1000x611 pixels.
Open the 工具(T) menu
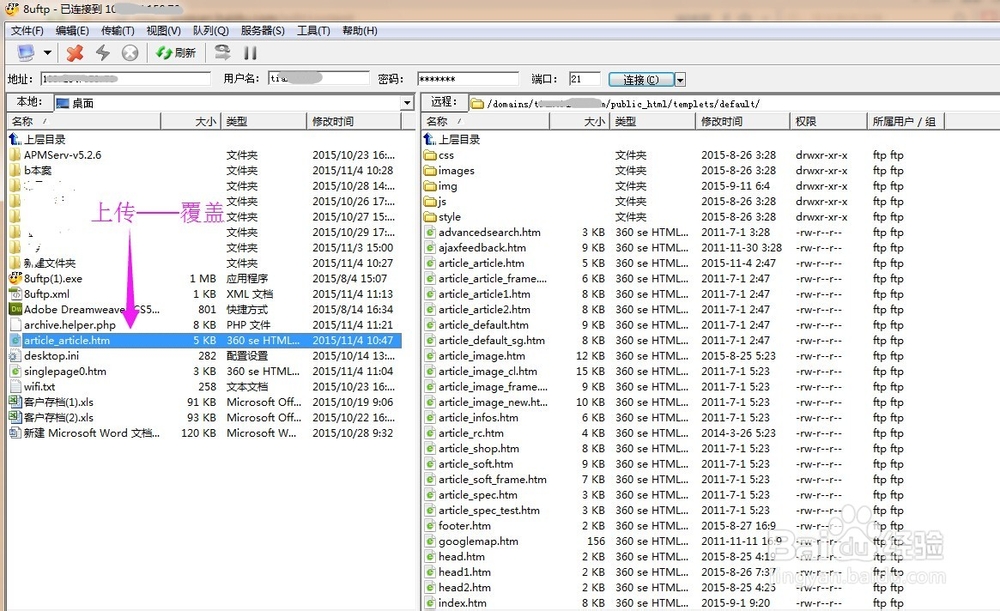pos(313,31)
